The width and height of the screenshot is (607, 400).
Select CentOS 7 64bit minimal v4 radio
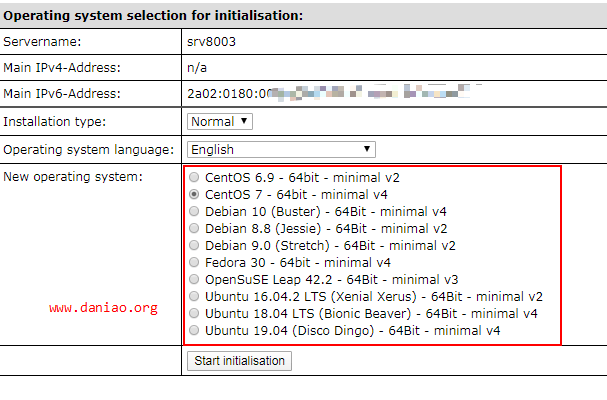click(194, 194)
